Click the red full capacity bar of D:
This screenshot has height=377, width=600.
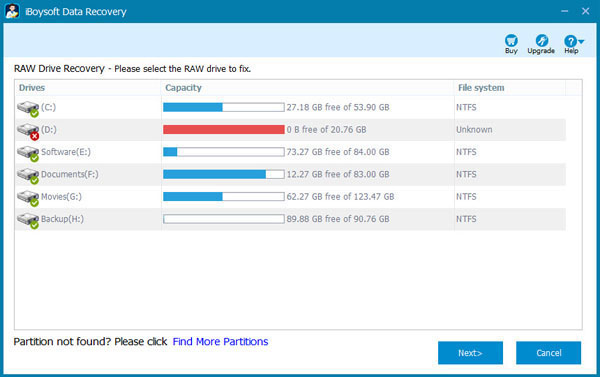[x=224, y=130]
